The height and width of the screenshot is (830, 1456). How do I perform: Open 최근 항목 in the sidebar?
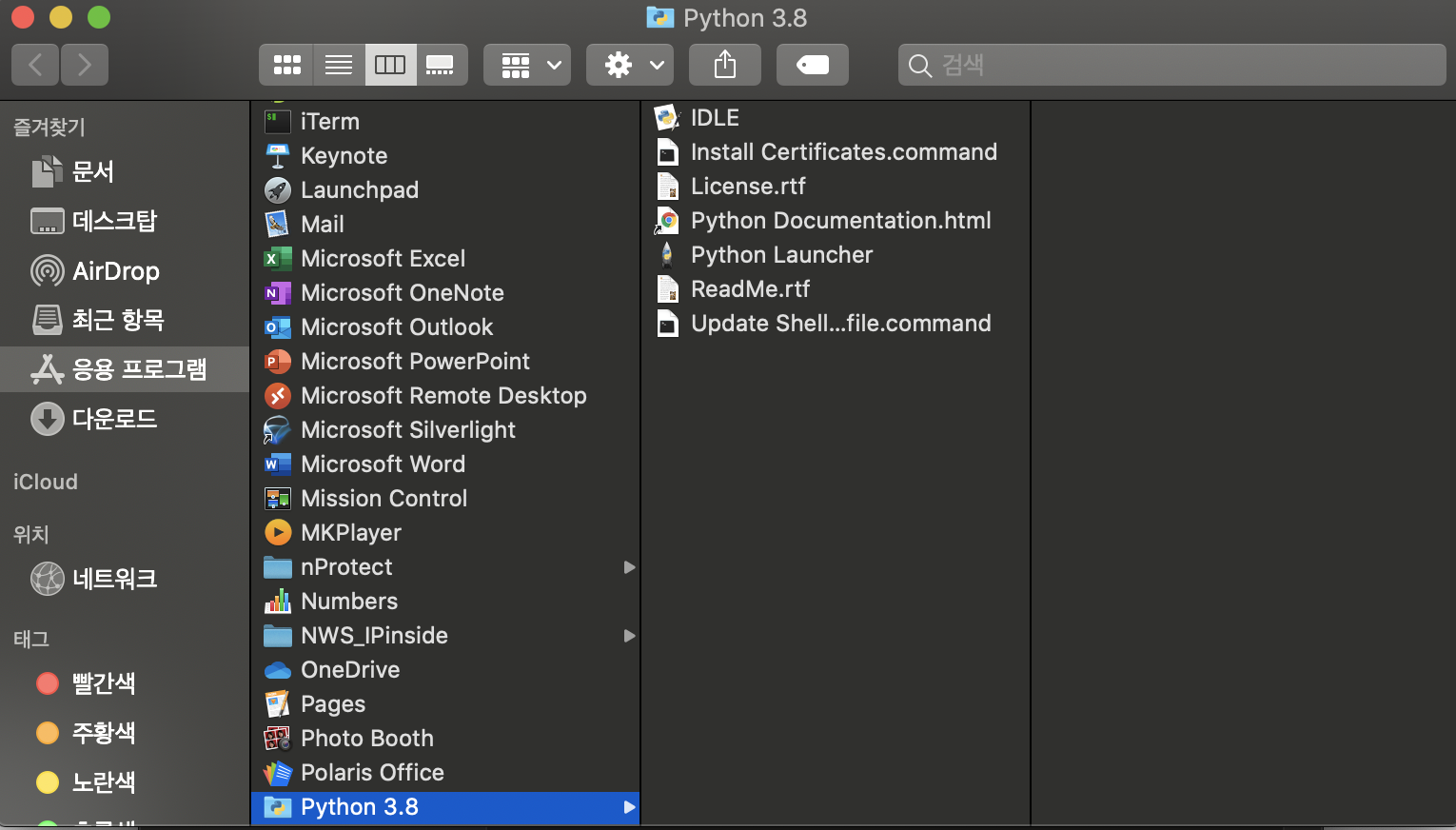pos(125,320)
